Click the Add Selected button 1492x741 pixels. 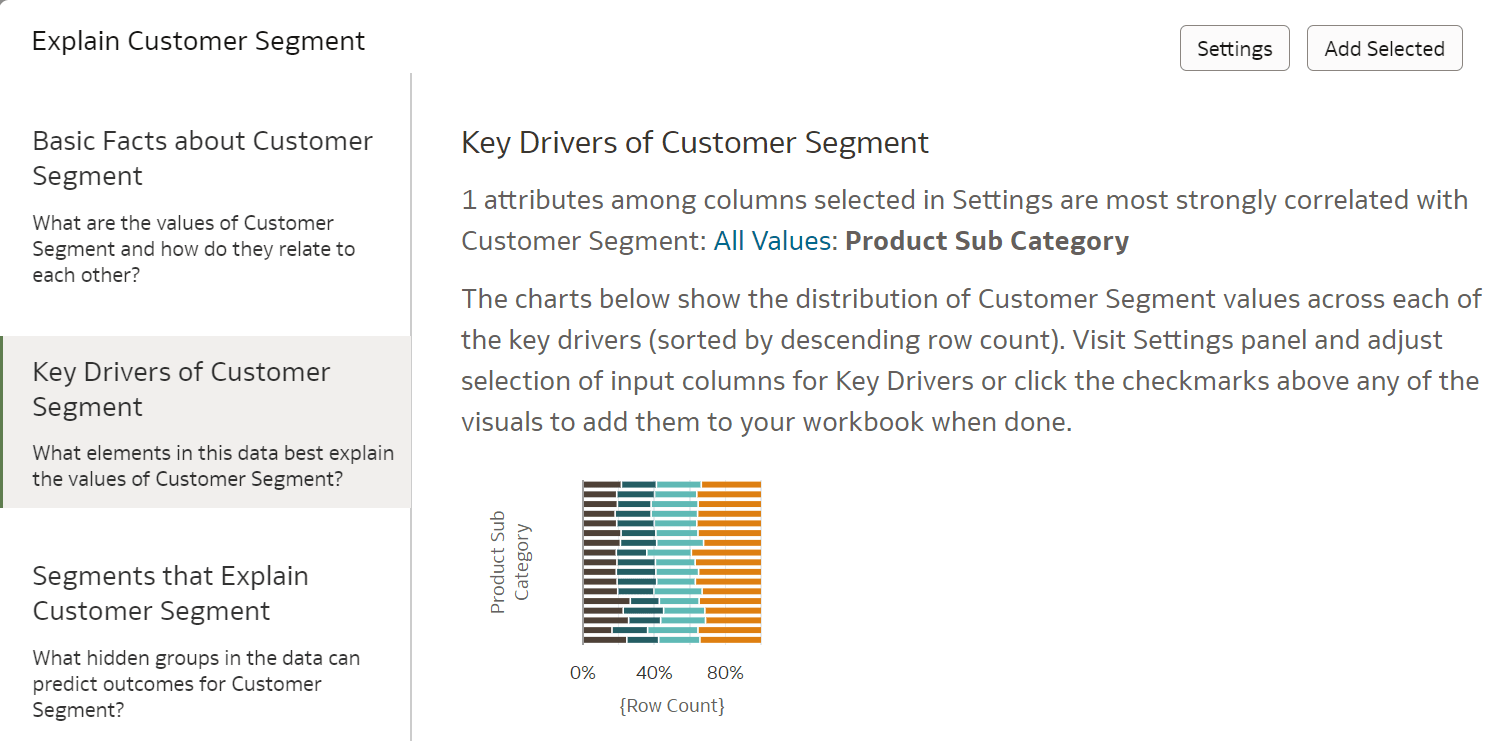click(x=1384, y=47)
